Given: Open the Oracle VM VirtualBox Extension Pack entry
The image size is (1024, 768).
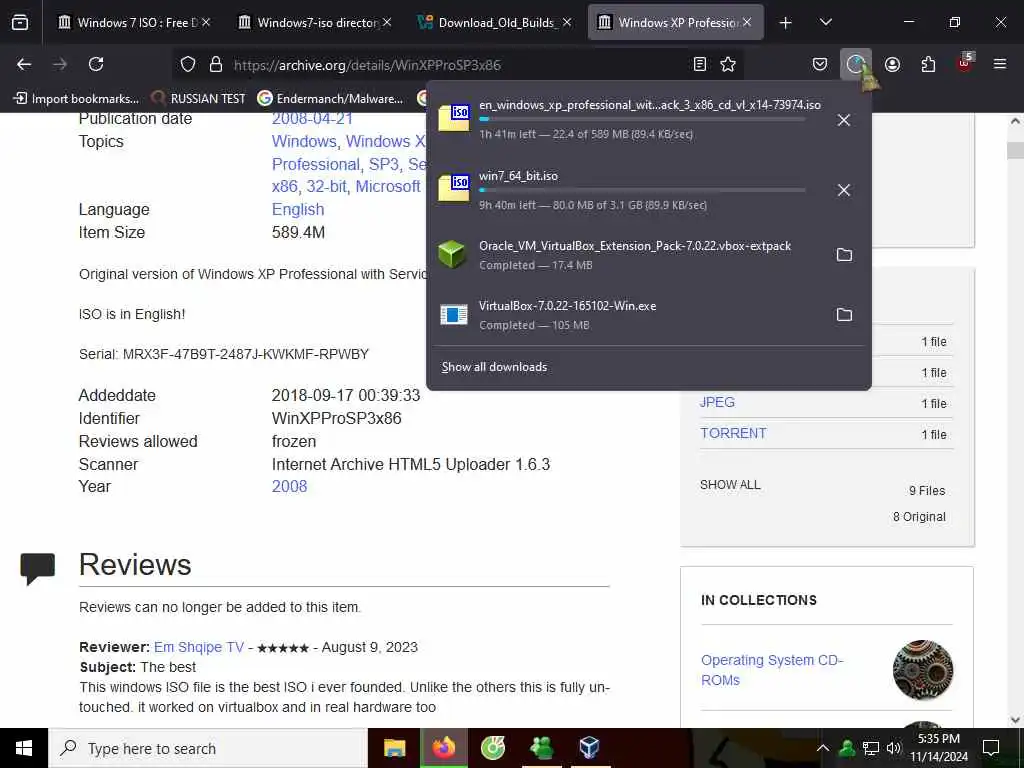Looking at the screenshot, I should [627, 255].
